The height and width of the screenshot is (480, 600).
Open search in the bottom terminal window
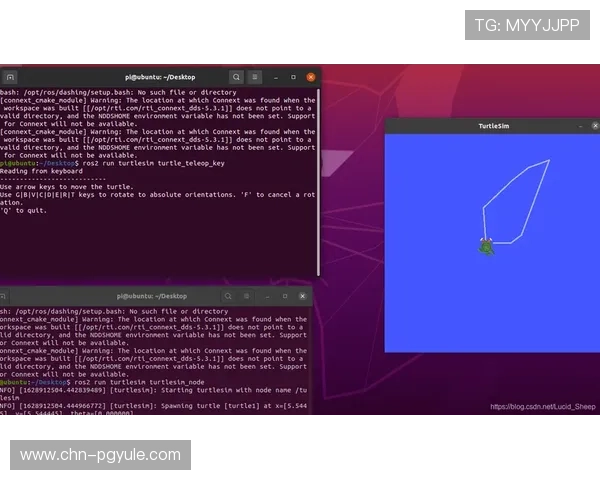coord(228,296)
